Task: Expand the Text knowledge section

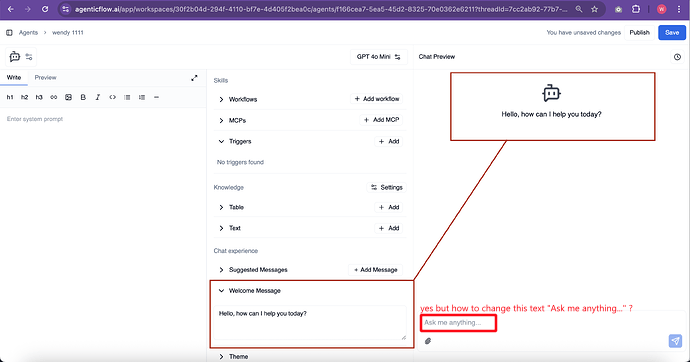Action: click(221, 228)
